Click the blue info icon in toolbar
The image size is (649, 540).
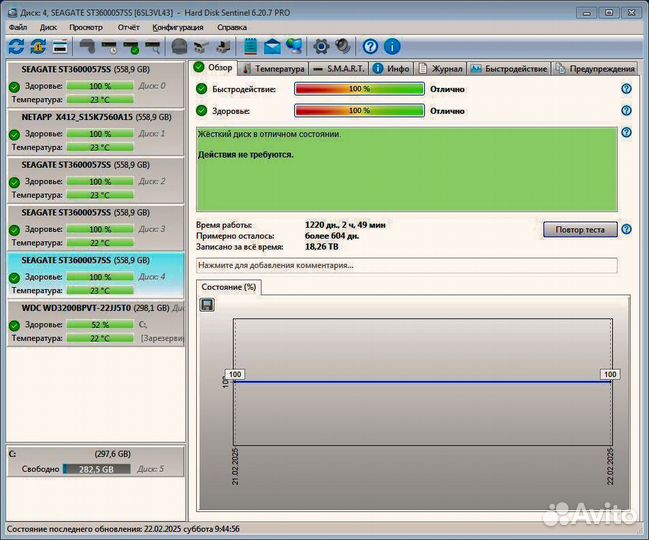click(392, 46)
